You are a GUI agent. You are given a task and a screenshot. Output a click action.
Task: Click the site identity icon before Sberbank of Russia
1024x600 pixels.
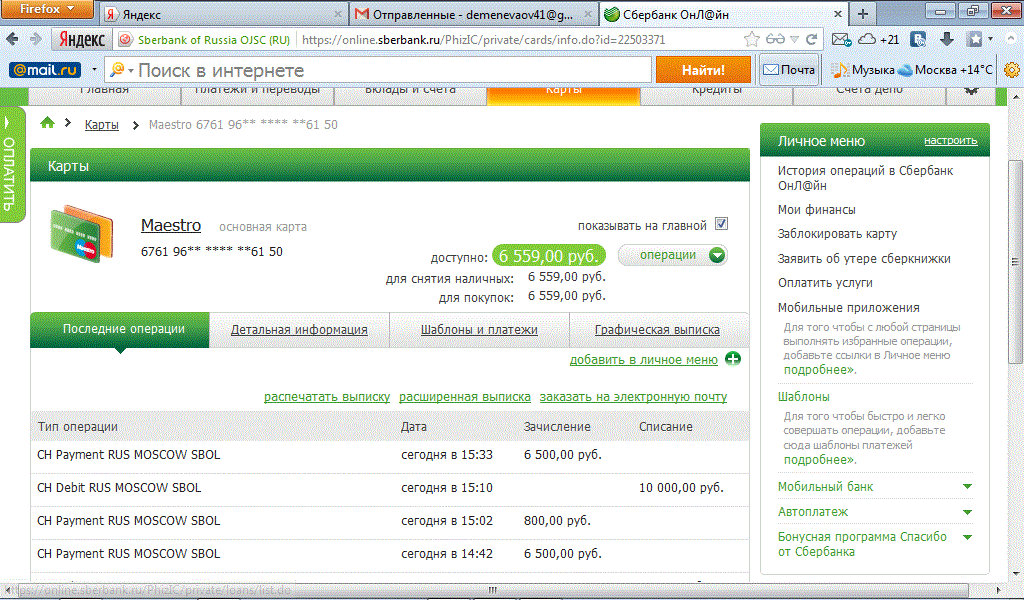click(125, 40)
